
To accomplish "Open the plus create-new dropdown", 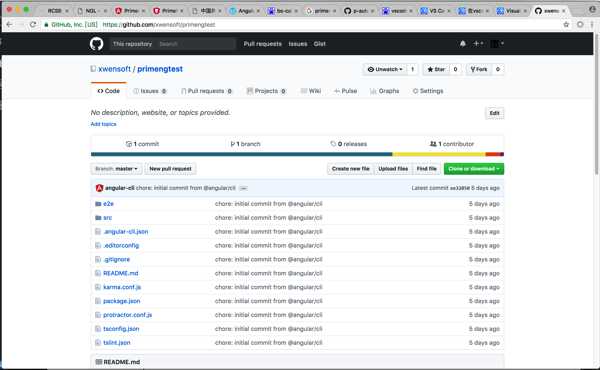I will point(478,44).
